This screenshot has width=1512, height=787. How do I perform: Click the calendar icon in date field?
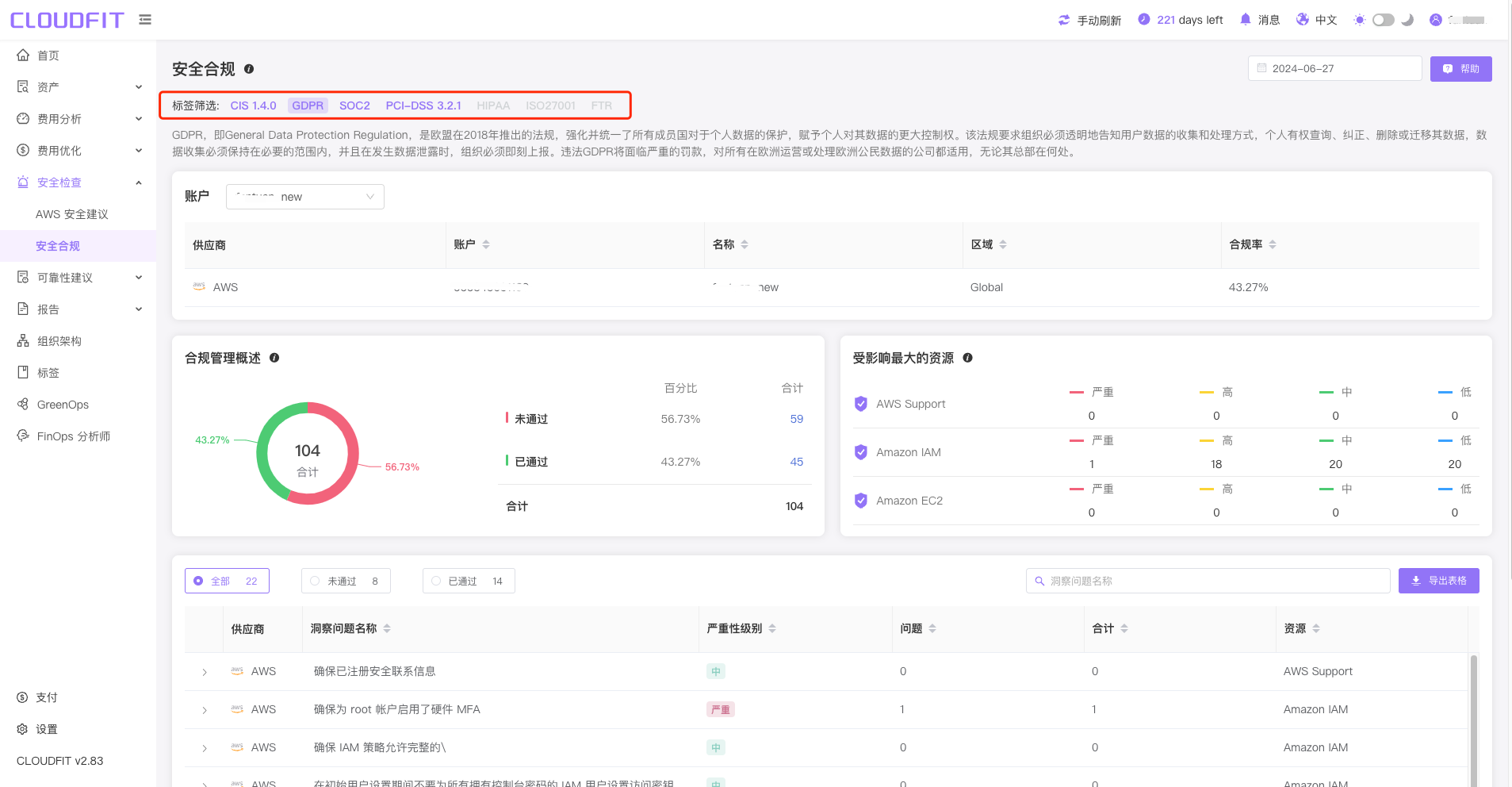tap(1261, 68)
